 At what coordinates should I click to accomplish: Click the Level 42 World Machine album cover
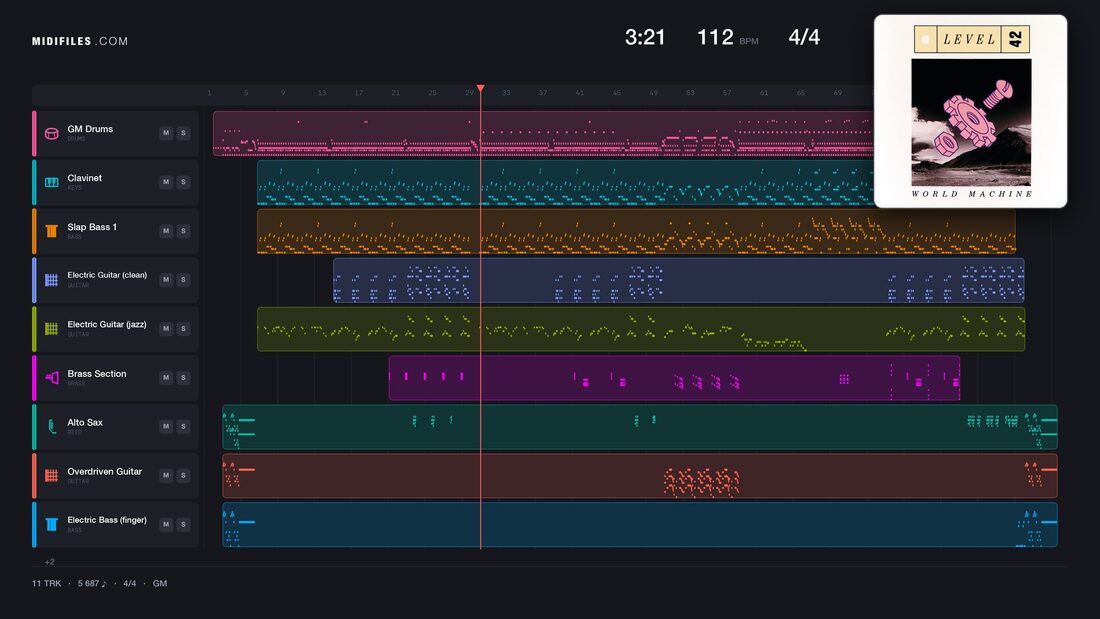970,112
